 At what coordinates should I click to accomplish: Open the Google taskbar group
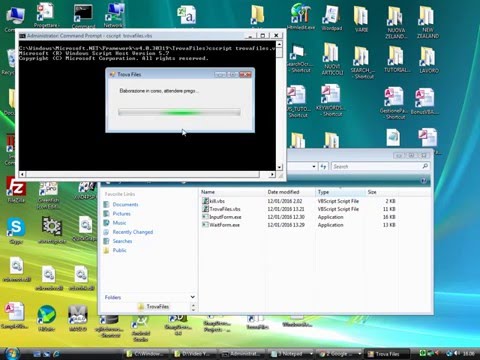(339, 354)
